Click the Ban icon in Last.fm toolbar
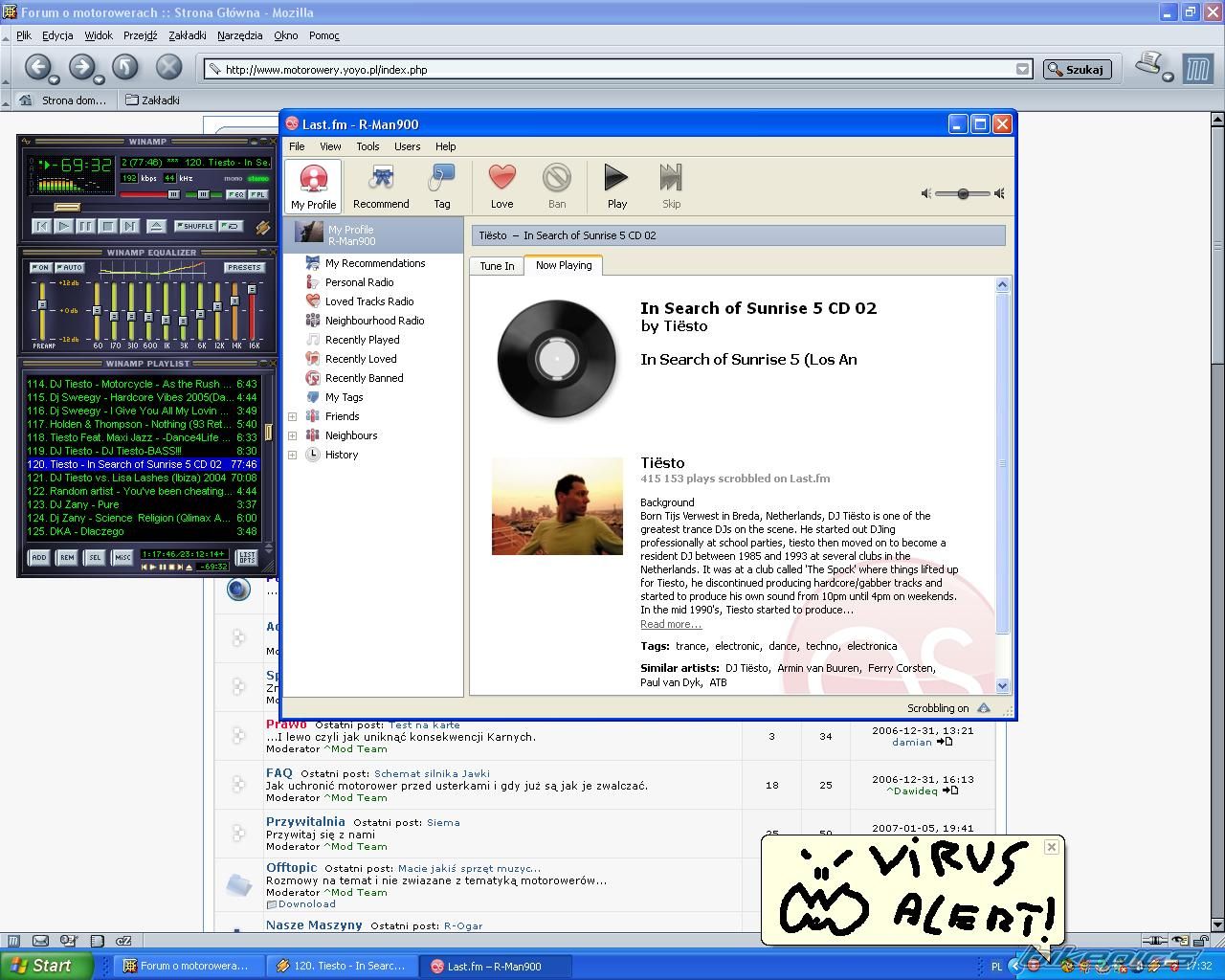The image size is (1225, 980). click(556, 186)
